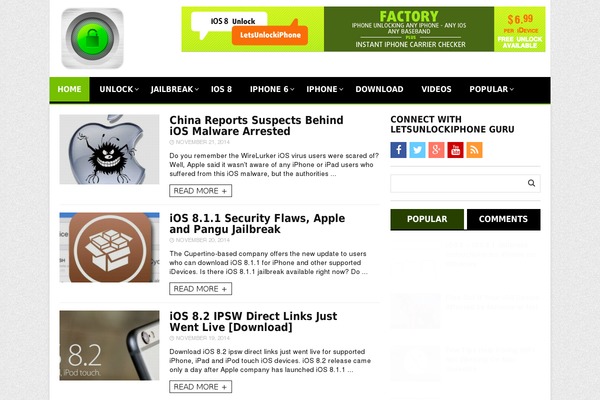Expand the Jailbreak menu dropdown

[174, 89]
